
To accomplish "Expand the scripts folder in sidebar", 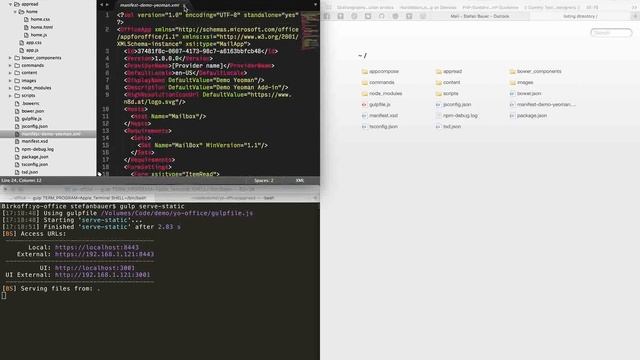I will [x=10, y=96].
